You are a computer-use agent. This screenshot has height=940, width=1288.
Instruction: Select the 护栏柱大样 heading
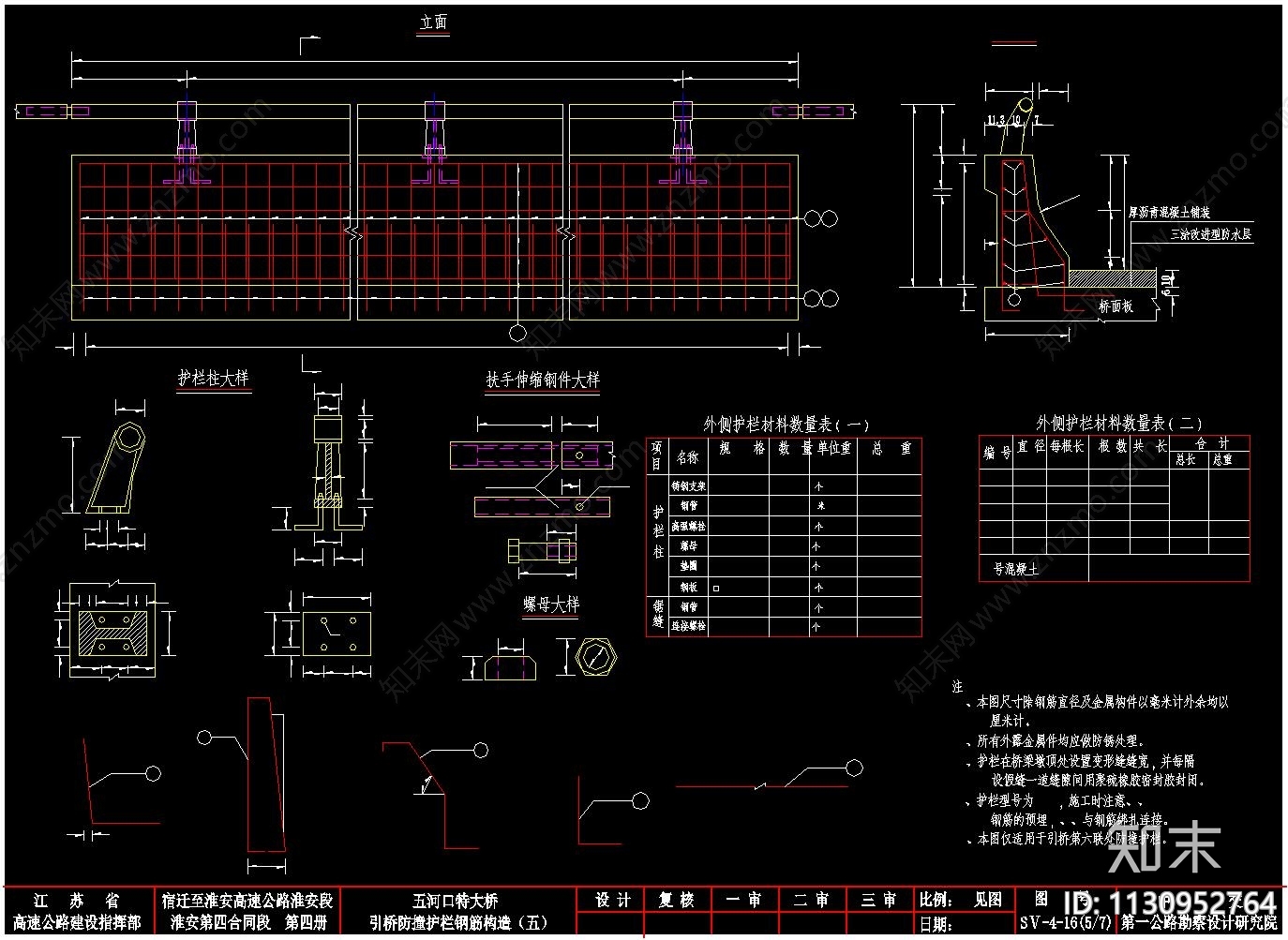coord(214,379)
